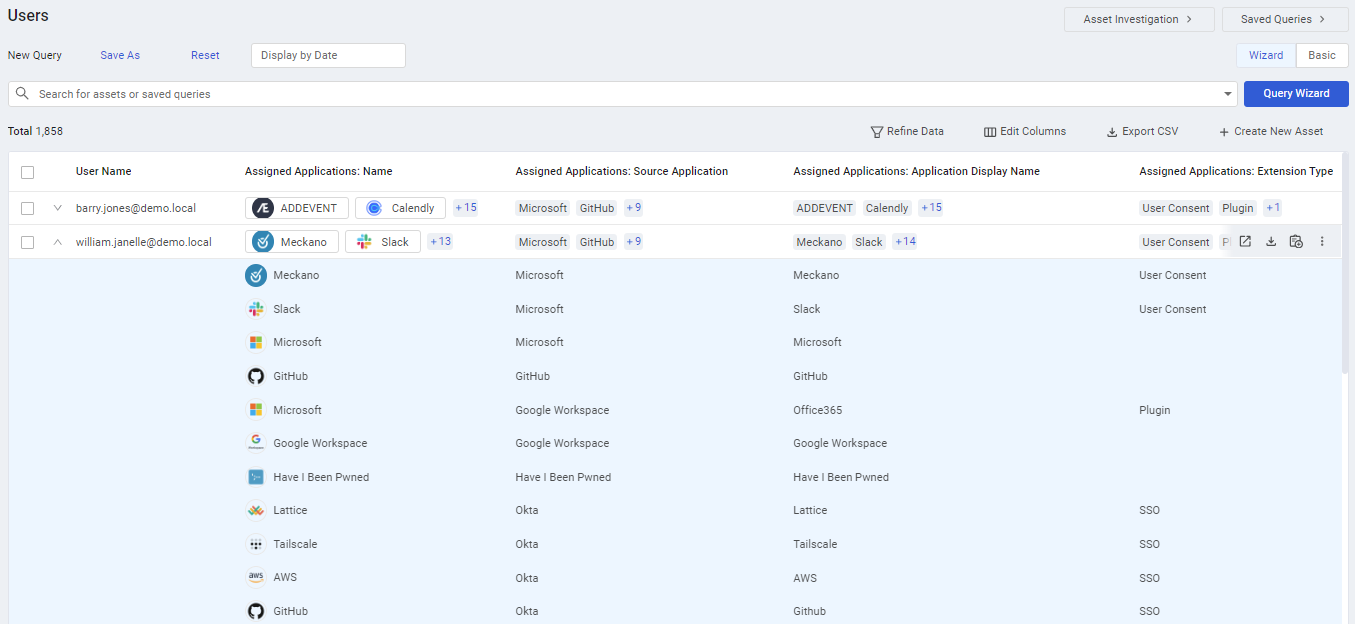Click the Edit Columns icon

coord(990,131)
